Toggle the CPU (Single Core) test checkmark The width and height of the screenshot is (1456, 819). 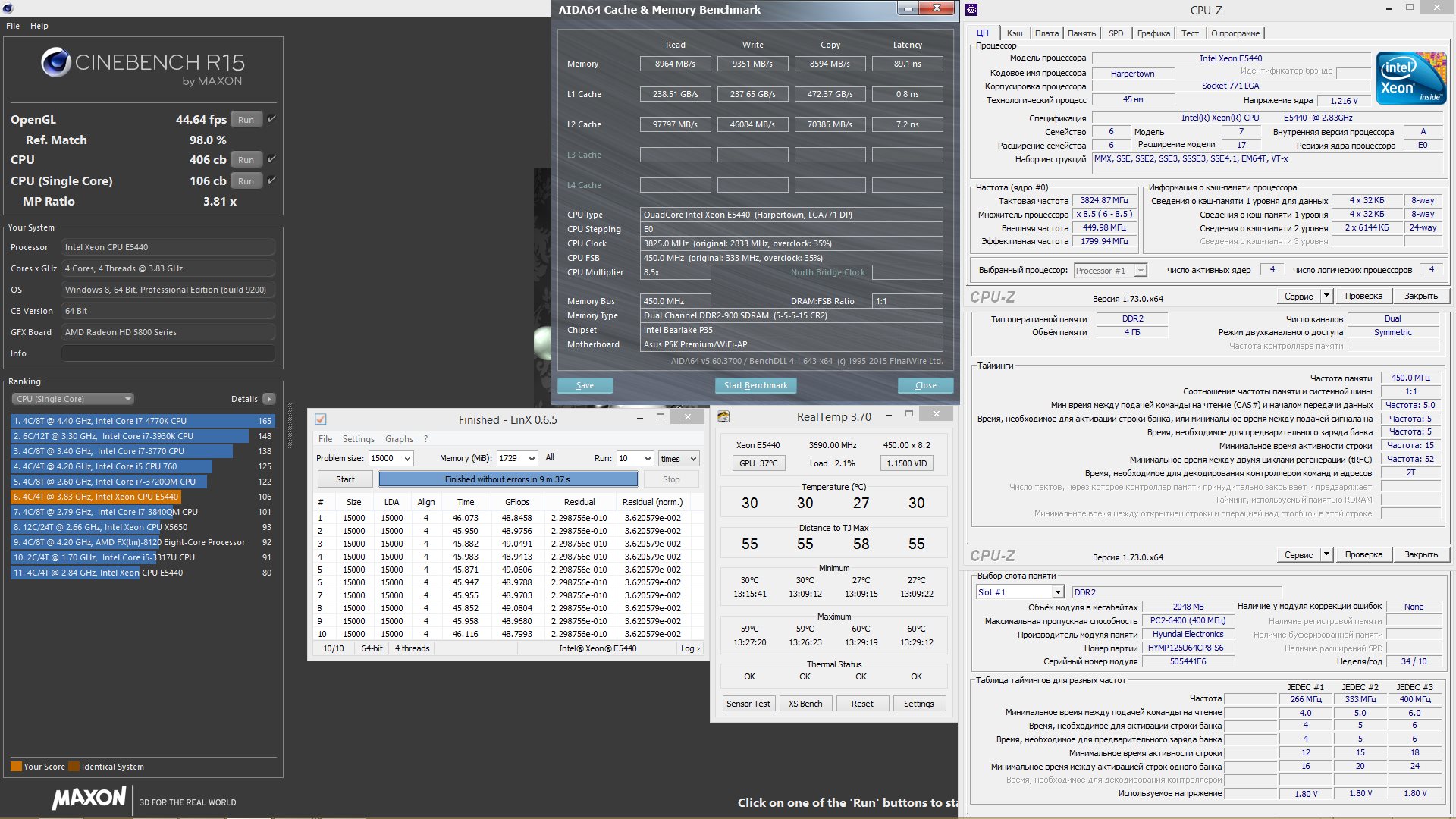point(271,180)
